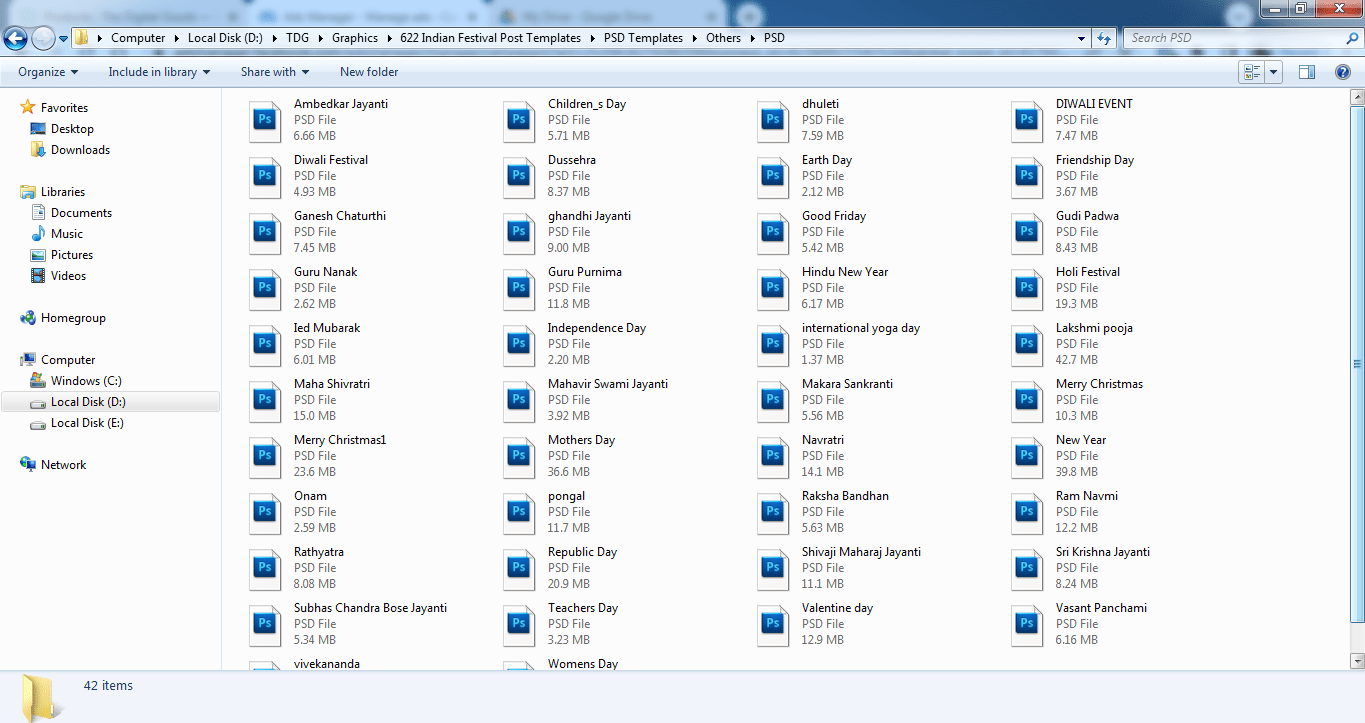Expand the address bar history dropdown
The width and height of the screenshot is (1365, 723).
1081,38
